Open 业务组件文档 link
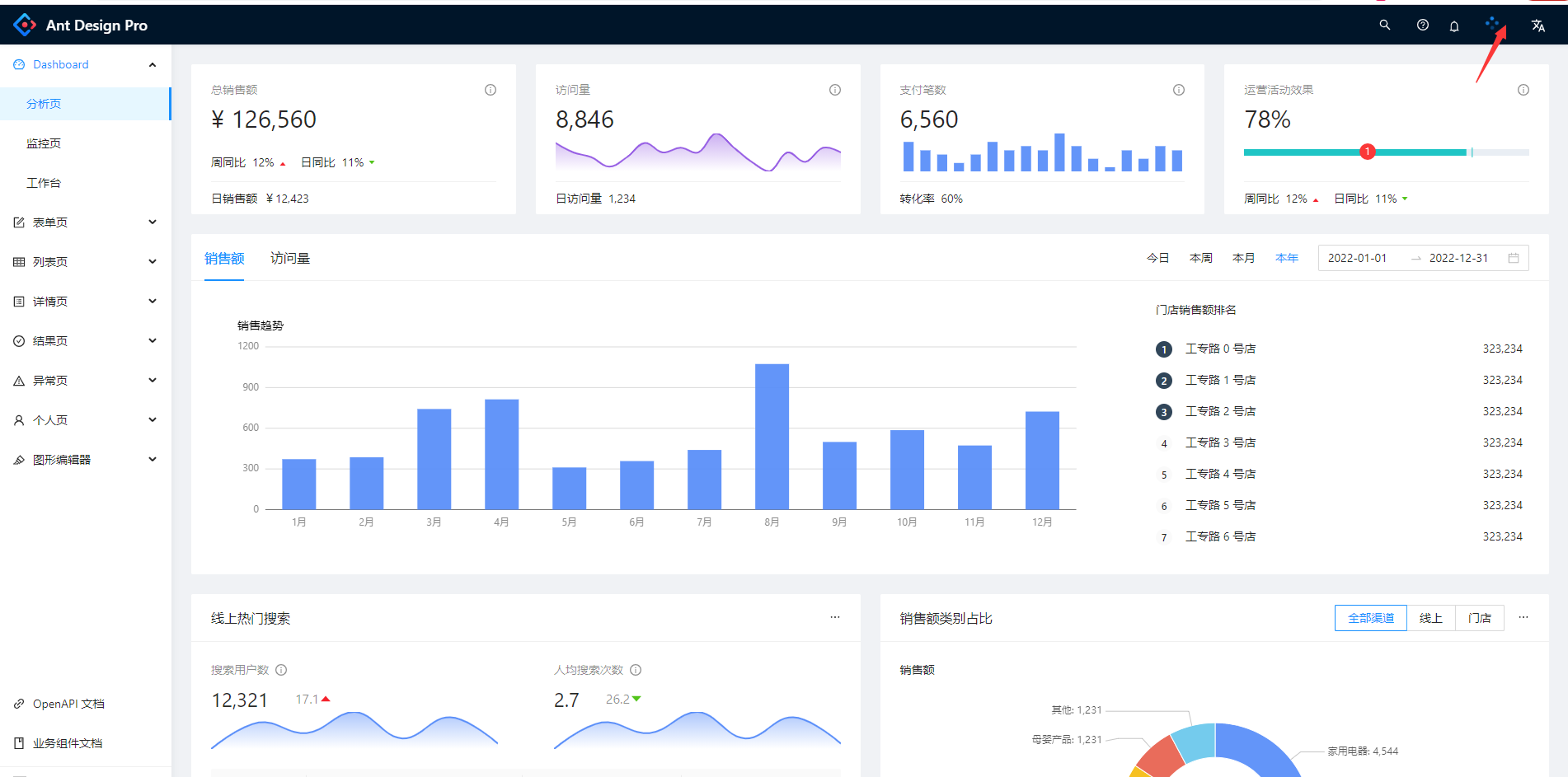The height and width of the screenshot is (777, 1568). (x=68, y=743)
